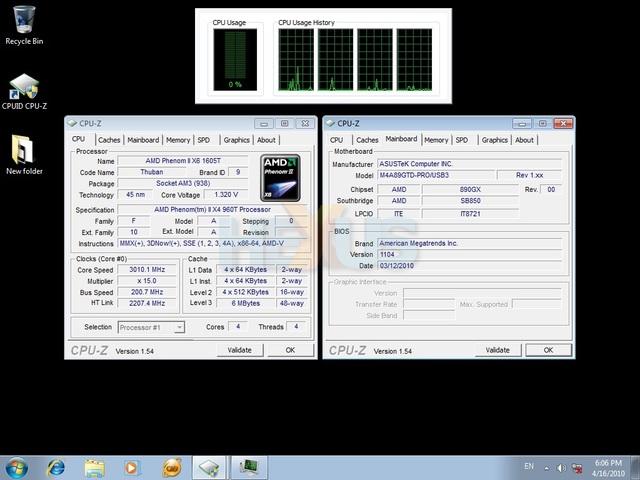This screenshot has height=480, width=640.
Task: Select the CPUID CPU-Z desktop shortcut
Action: (24, 91)
